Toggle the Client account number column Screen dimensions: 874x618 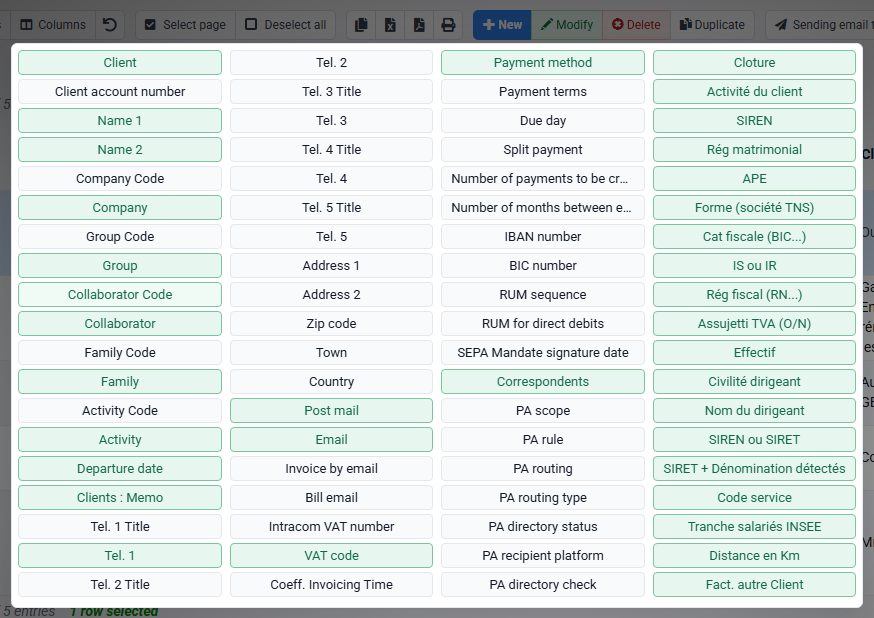pos(120,91)
